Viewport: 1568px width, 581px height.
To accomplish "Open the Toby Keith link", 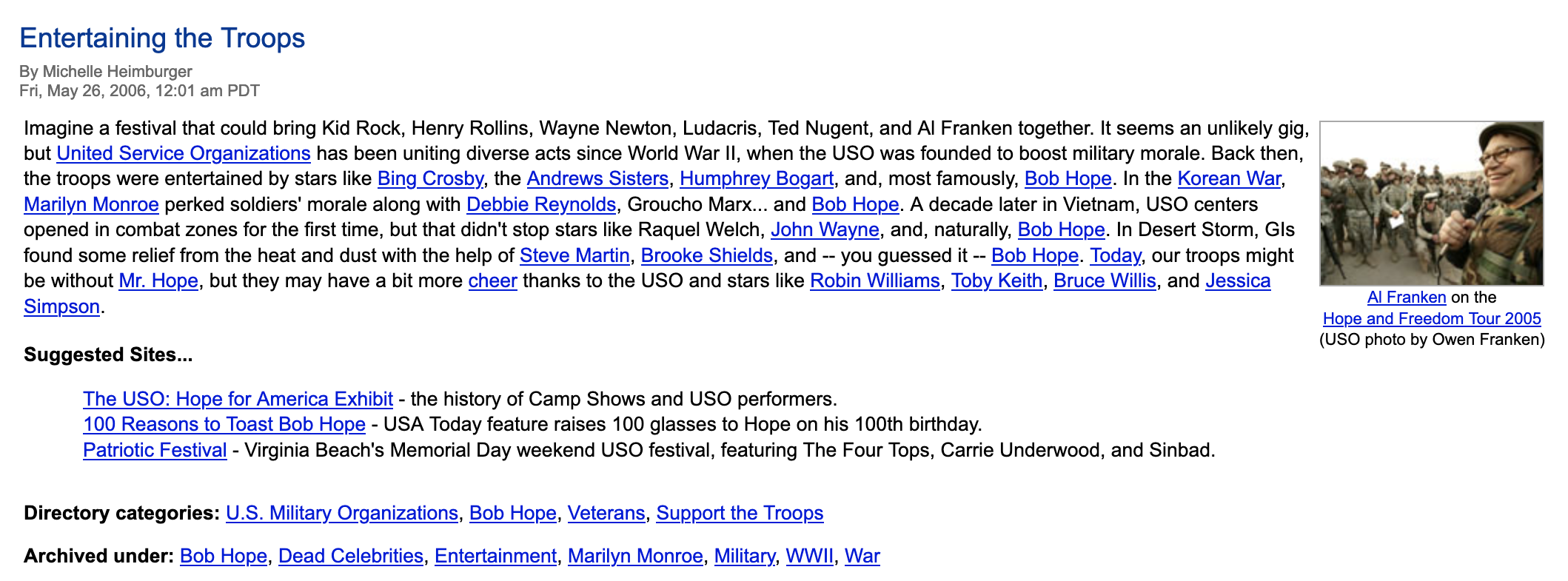I will tap(996, 281).
